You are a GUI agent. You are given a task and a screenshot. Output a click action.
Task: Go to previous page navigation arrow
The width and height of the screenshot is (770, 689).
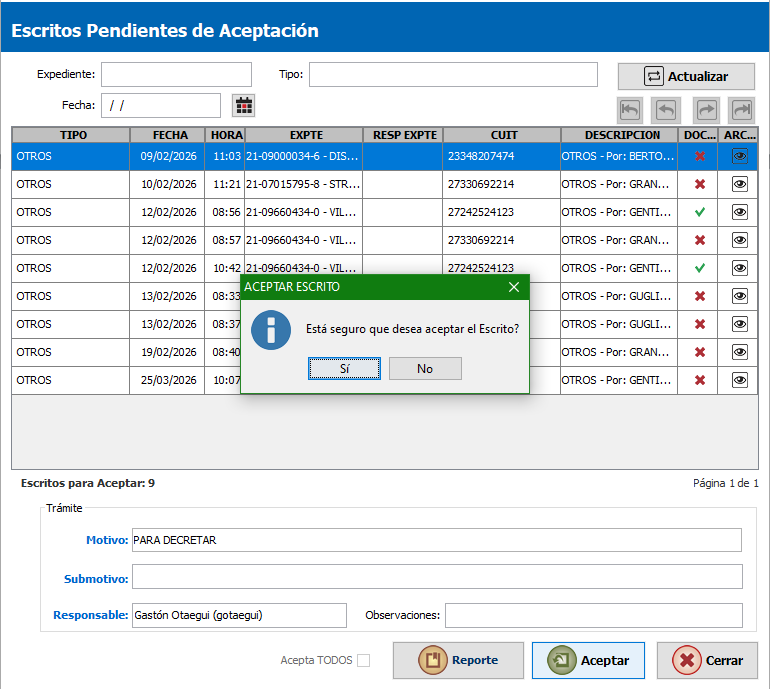click(666, 110)
